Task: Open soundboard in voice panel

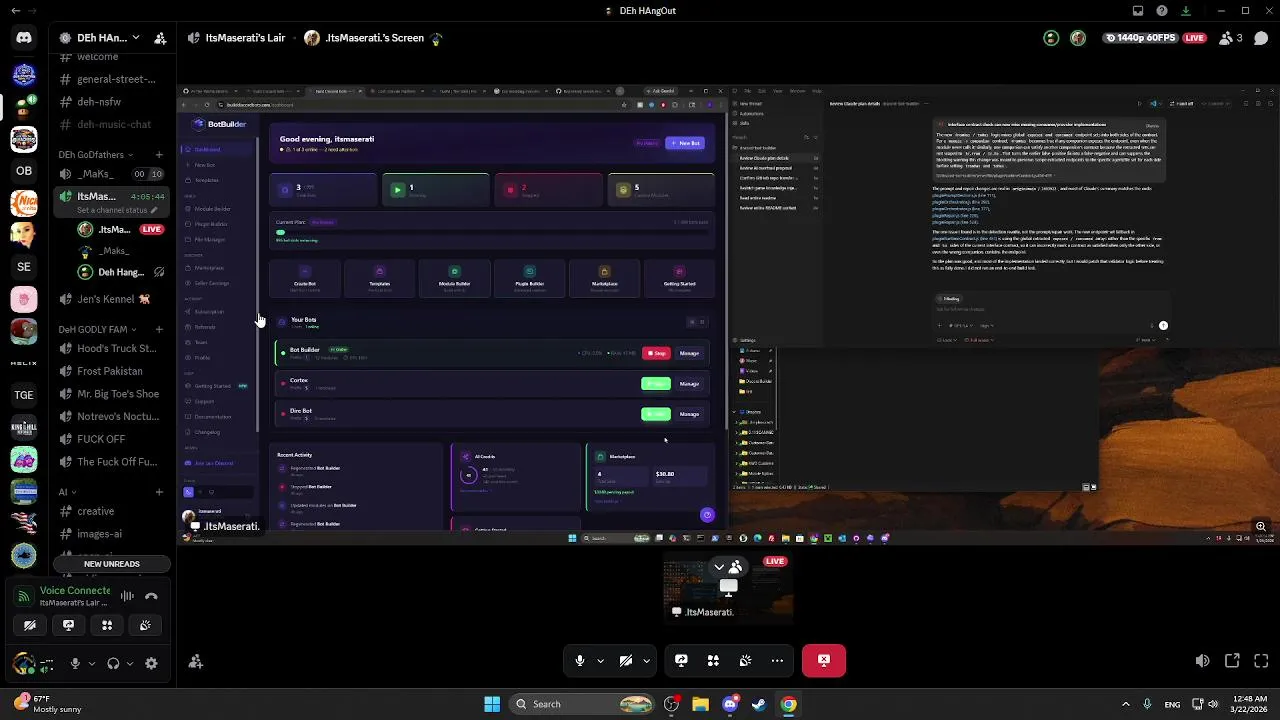Action: [x=145, y=625]
